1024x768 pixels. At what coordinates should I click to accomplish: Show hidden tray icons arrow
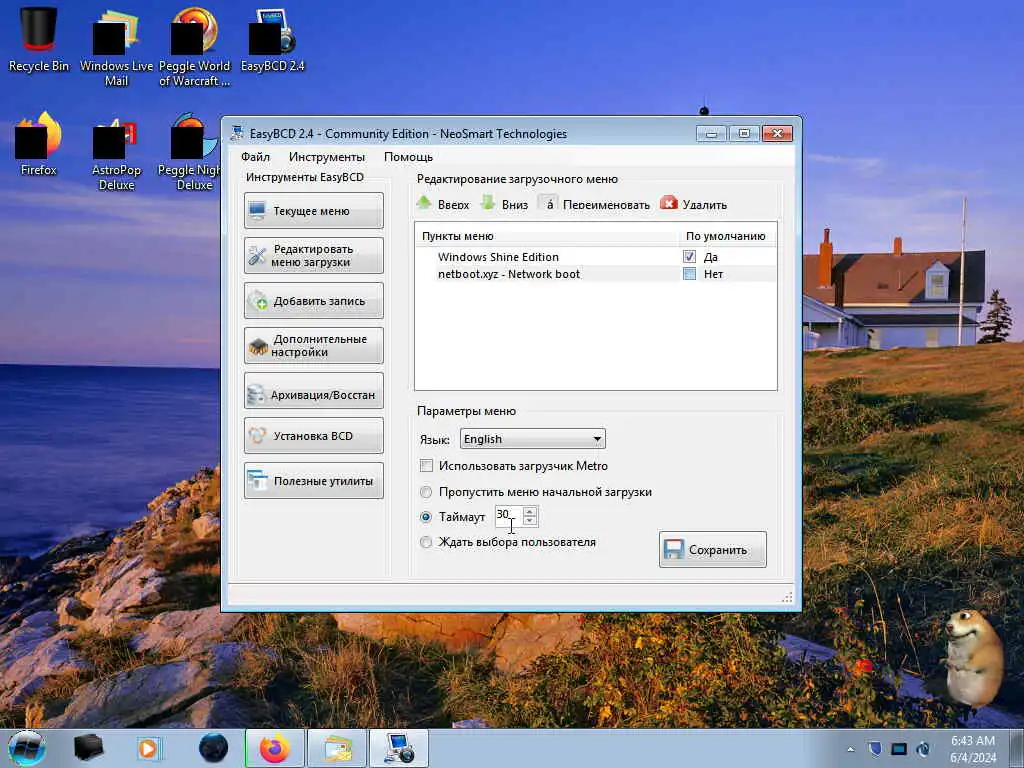pyautogui.click(x=850, y=749)
